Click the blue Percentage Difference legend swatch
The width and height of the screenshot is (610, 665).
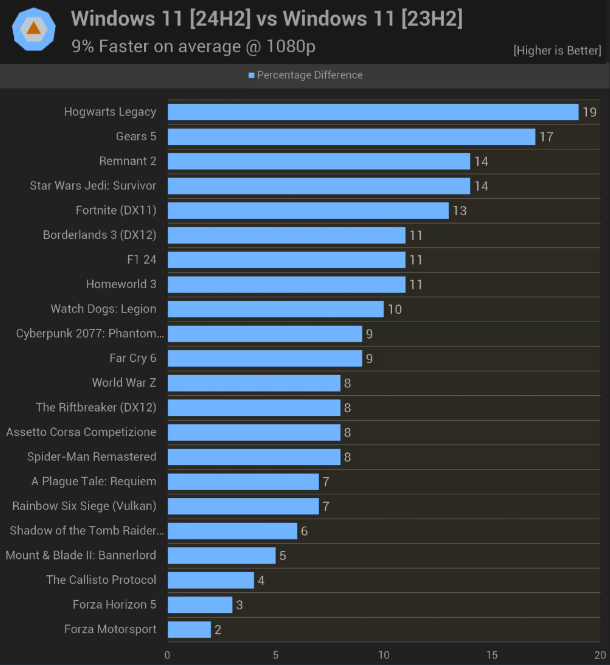pyautogui.click(x=251, y=76)
